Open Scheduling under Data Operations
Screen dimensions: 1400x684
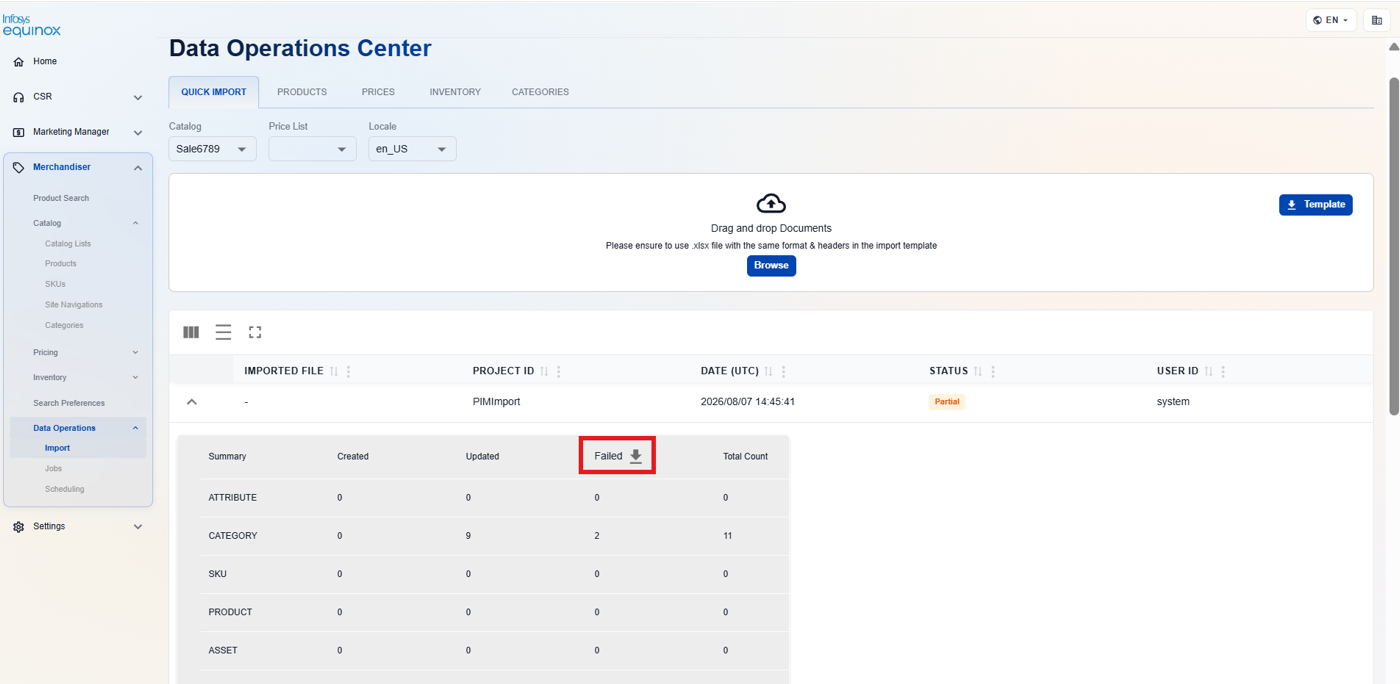(x=64, y=489)
